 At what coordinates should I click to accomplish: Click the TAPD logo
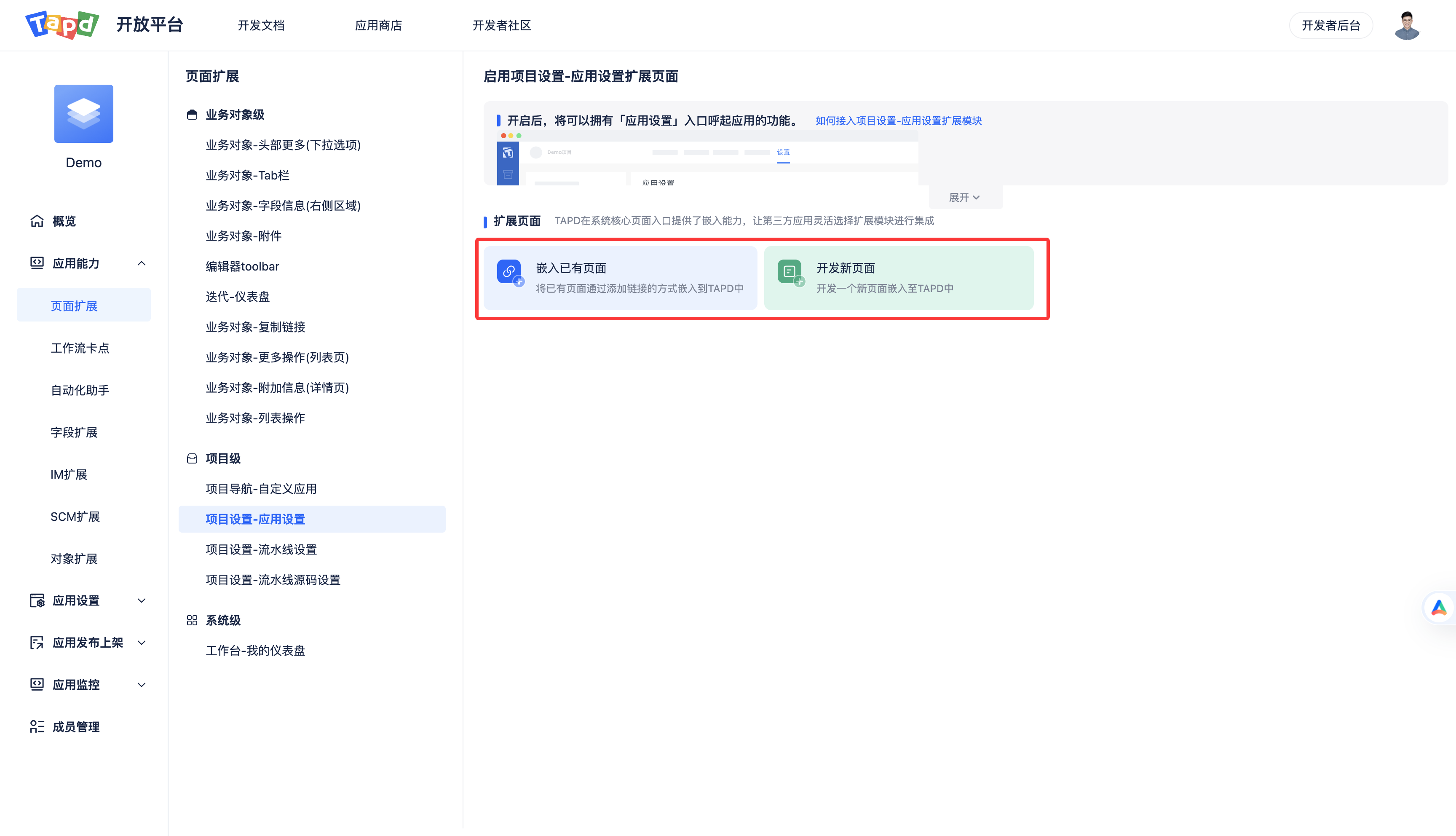(62, 25)
